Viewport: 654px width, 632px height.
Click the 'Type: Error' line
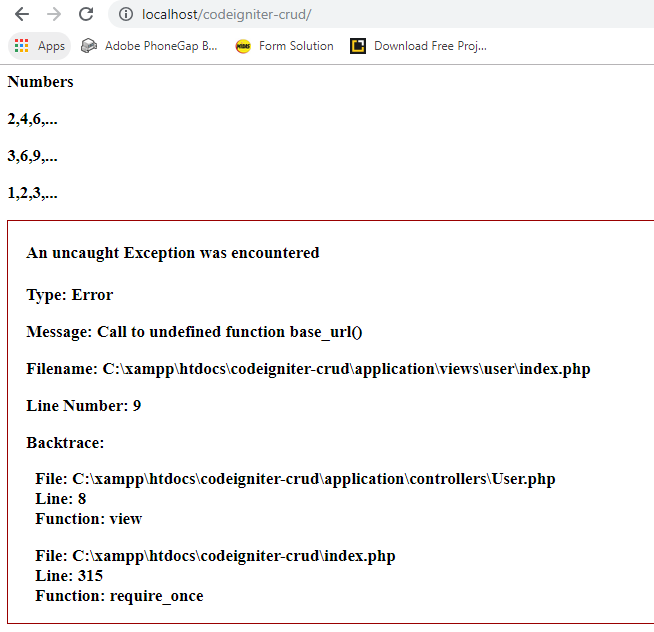coord(70,295)
